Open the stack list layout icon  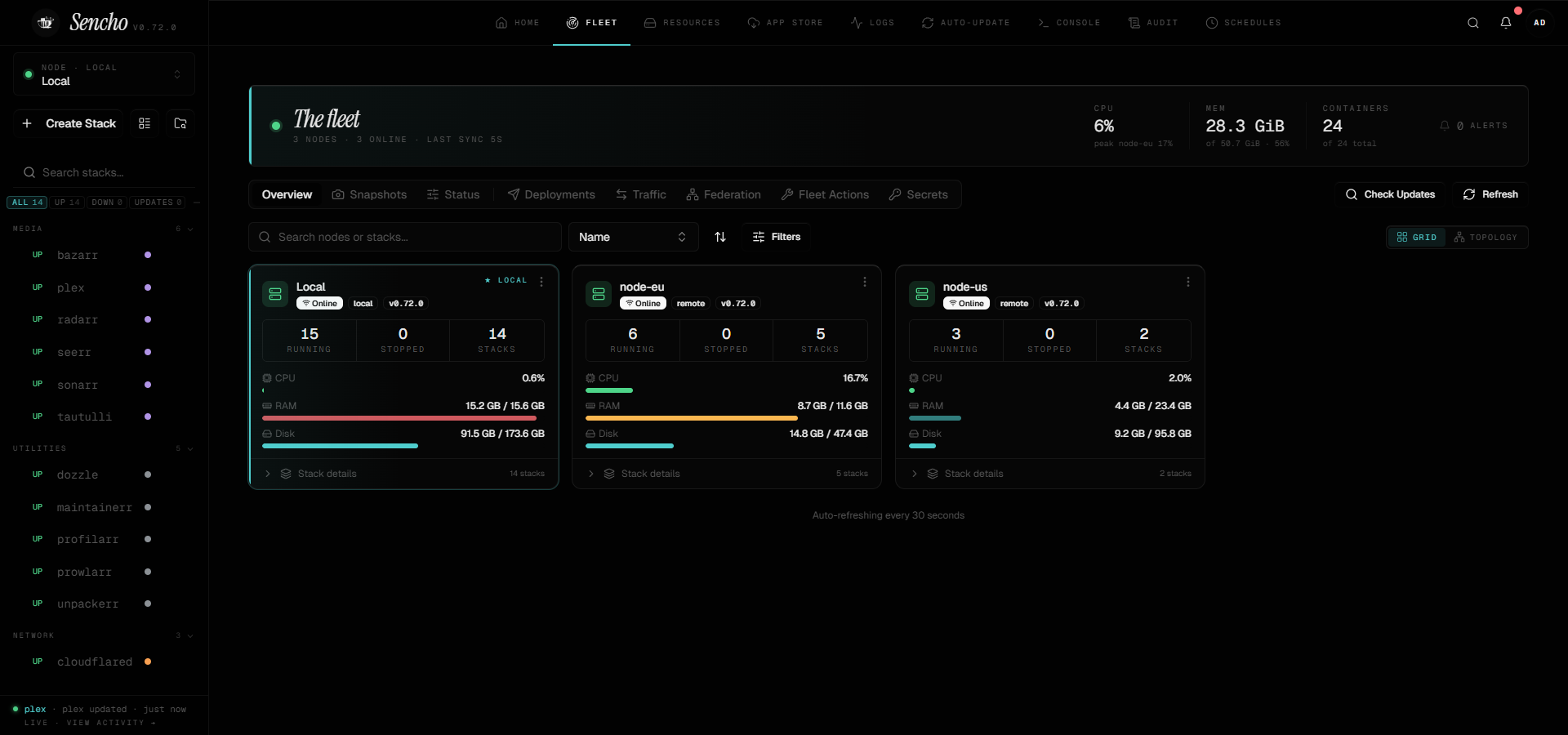tap(145, 123)
